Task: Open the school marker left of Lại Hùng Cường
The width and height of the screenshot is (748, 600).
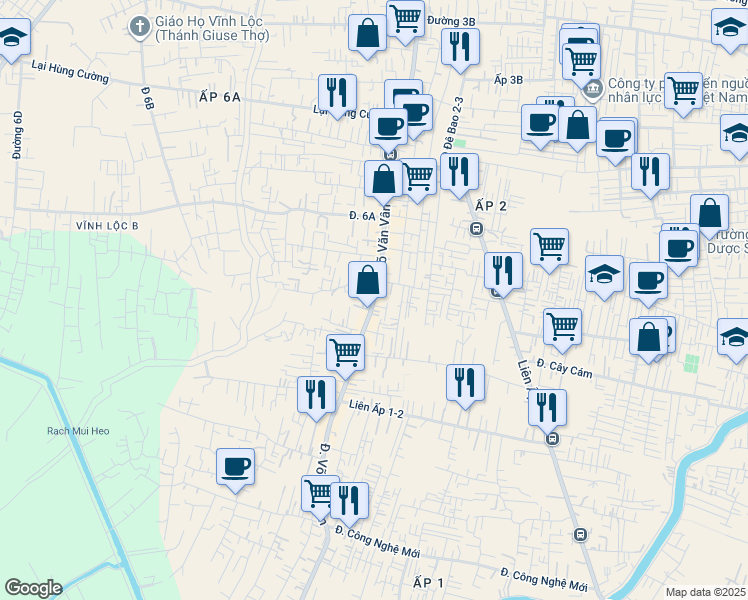Action: [x=11, y=40]
